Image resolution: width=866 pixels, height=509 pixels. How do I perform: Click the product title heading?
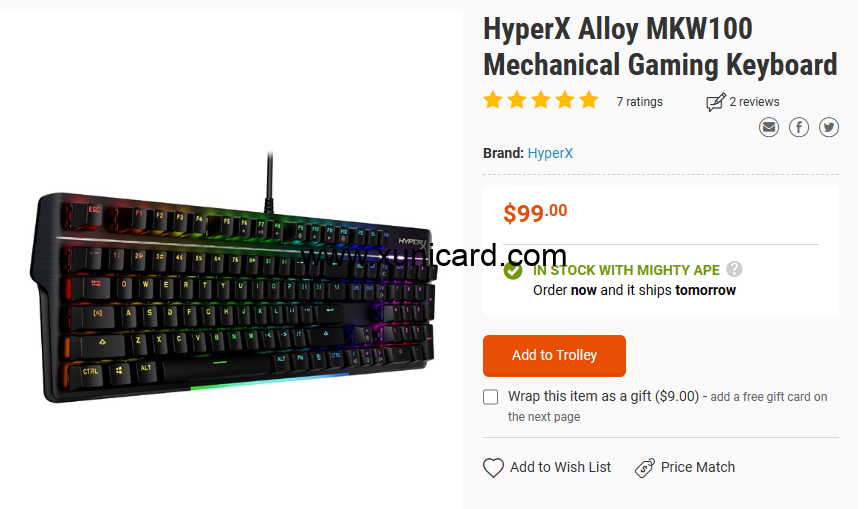point(661,47)
